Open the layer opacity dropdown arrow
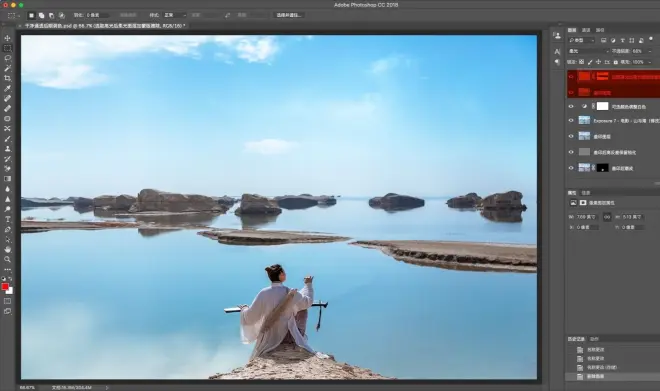 point(649,51)
